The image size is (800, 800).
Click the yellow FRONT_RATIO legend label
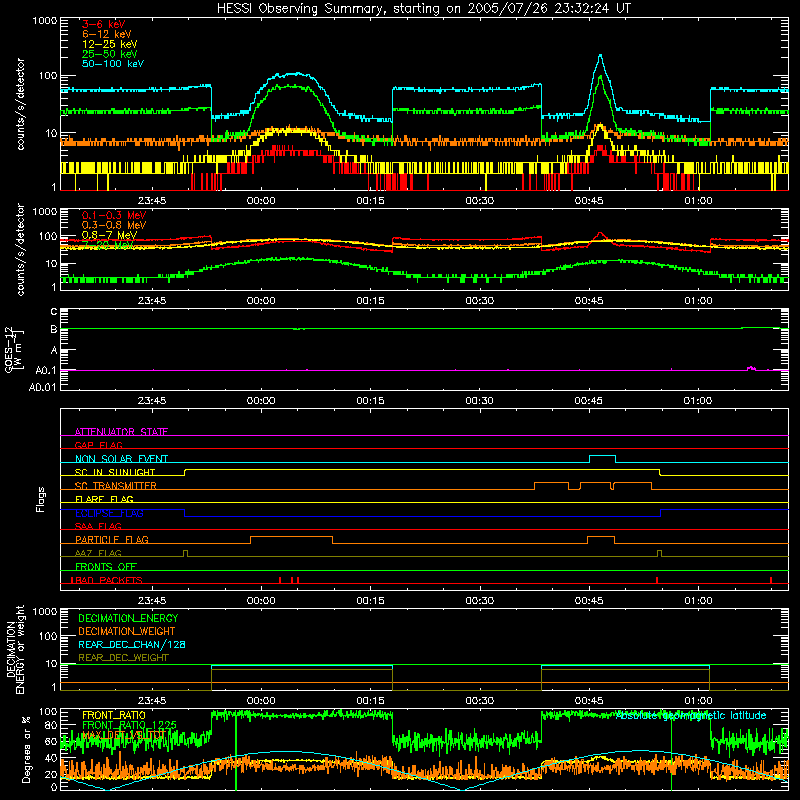click(114, 715)
